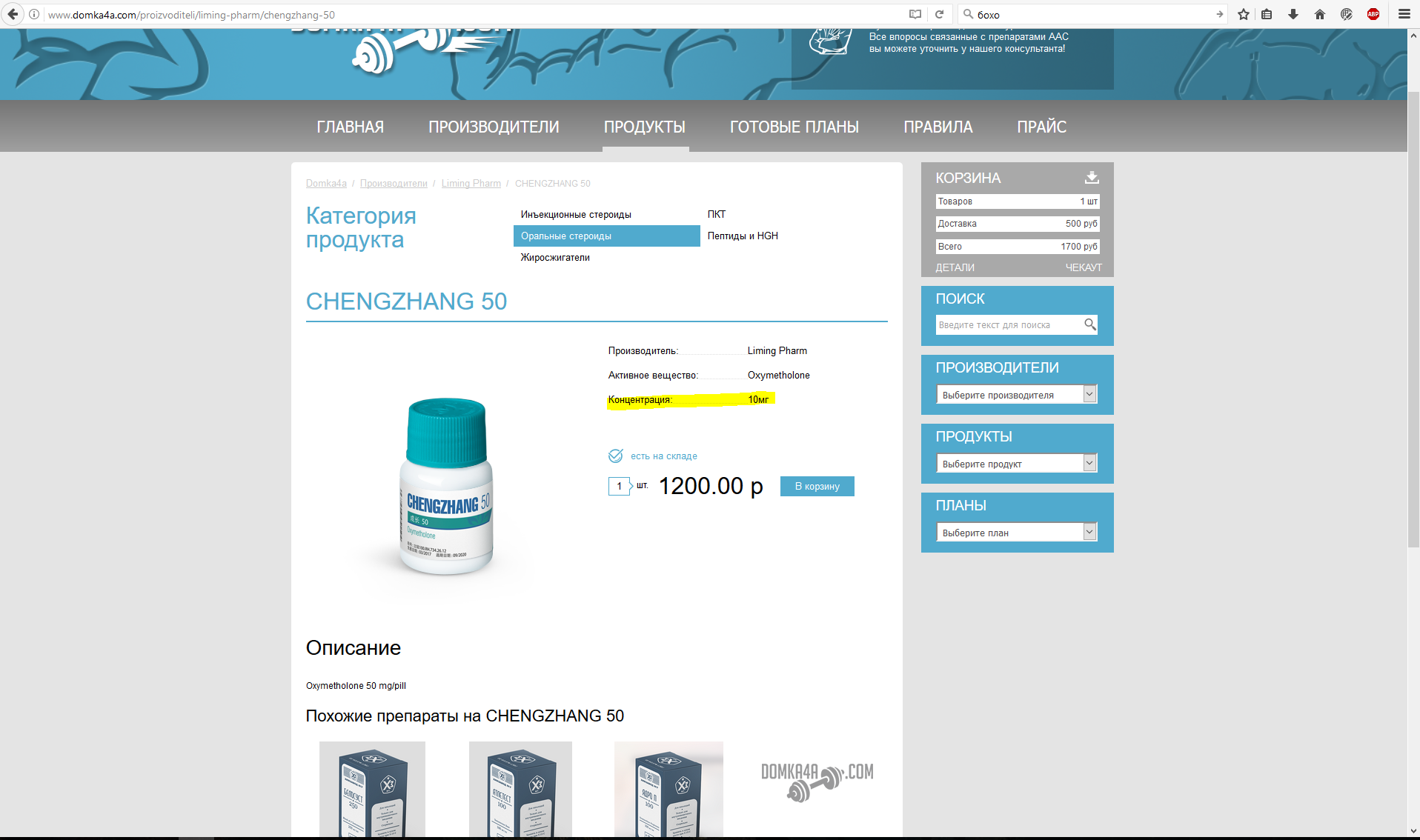
Task: Open the browser hamburger menu
Action: pyautogui.click(x=1403, y=14)
